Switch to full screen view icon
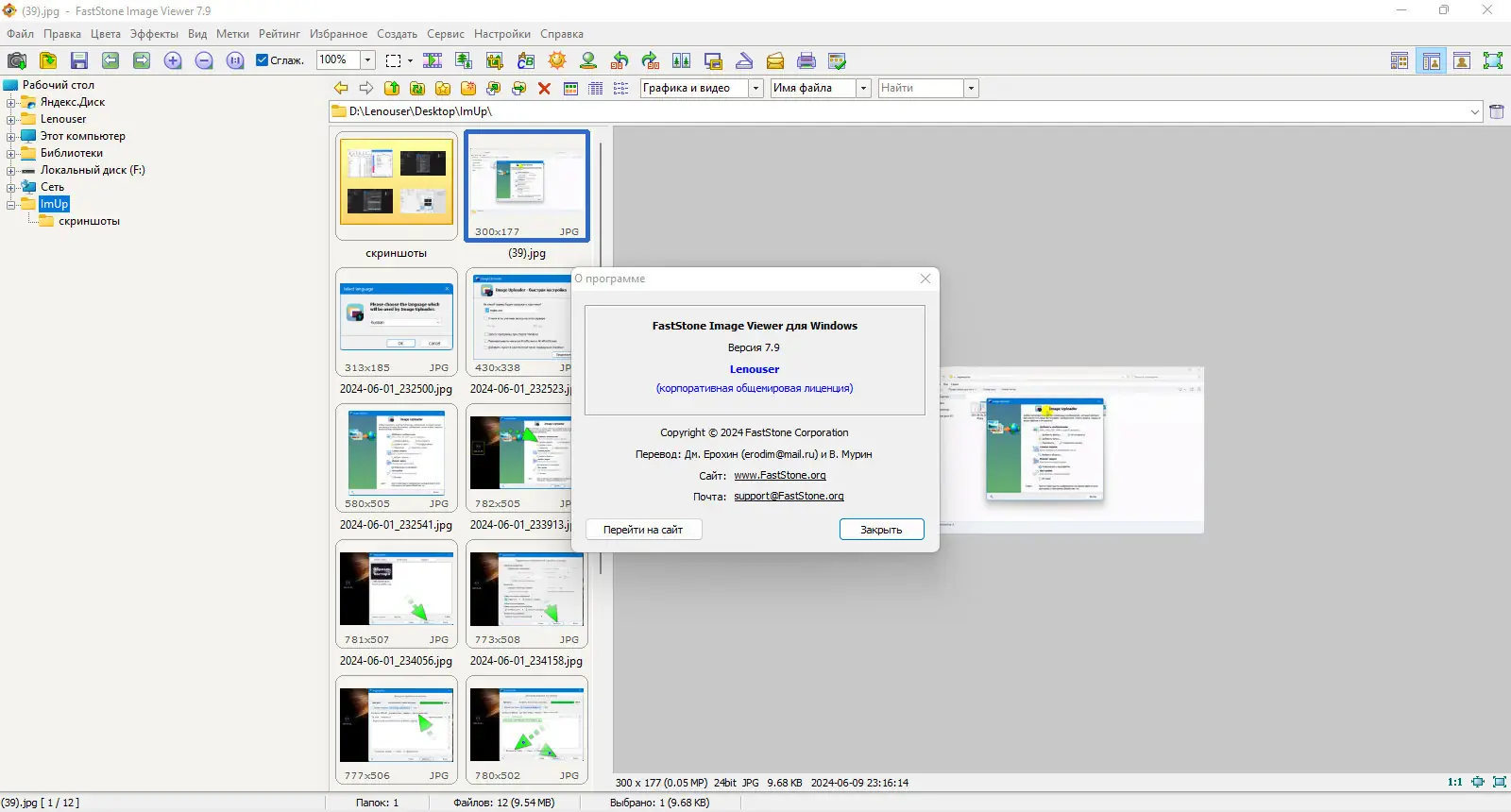1511x812 pixels. tap(1493, 60)
